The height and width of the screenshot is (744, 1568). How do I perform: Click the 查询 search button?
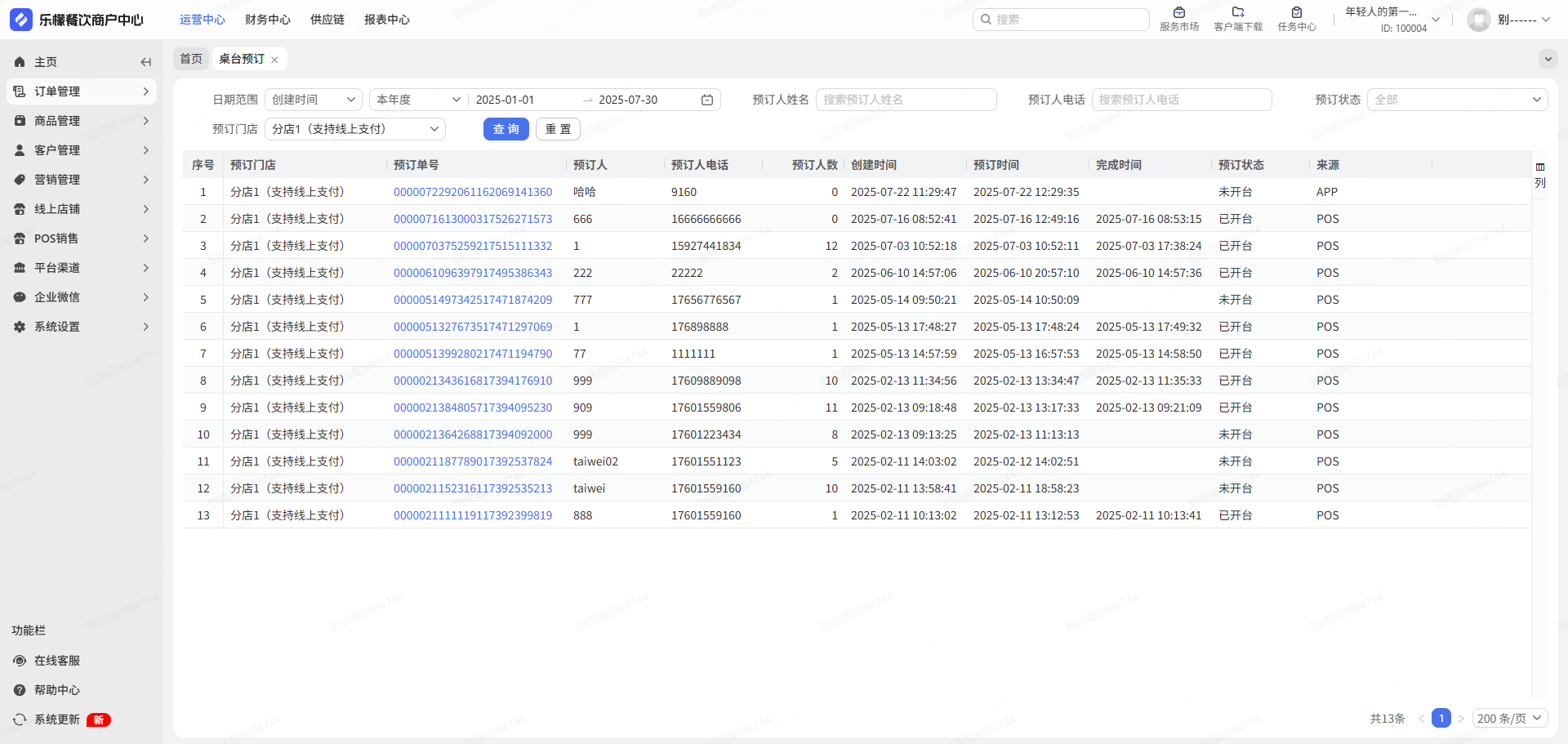(506, 129)
